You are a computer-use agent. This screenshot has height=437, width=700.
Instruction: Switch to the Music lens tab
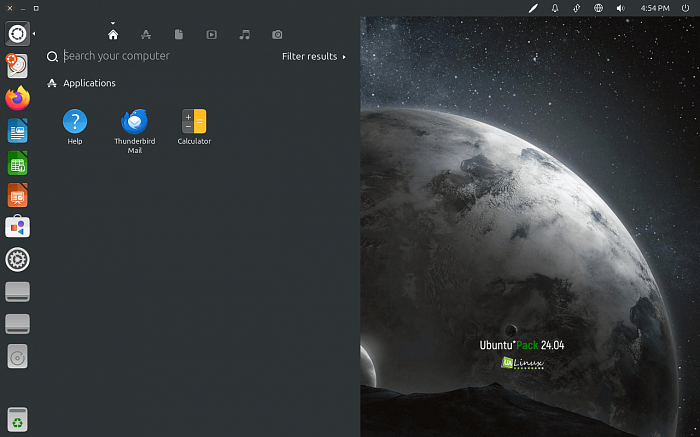coord(245,34)
